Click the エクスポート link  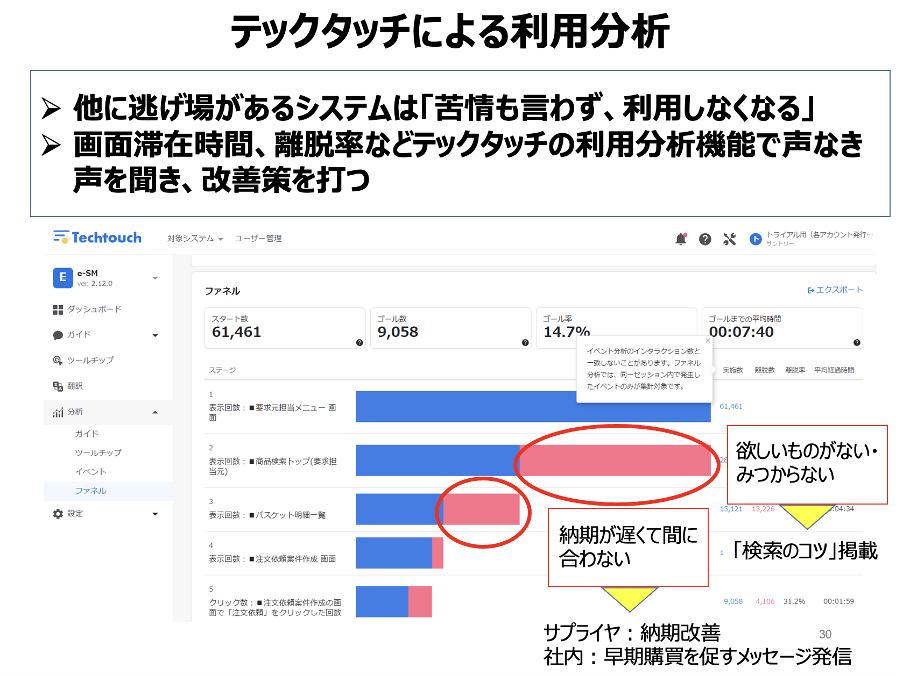(x=834, y=291)
